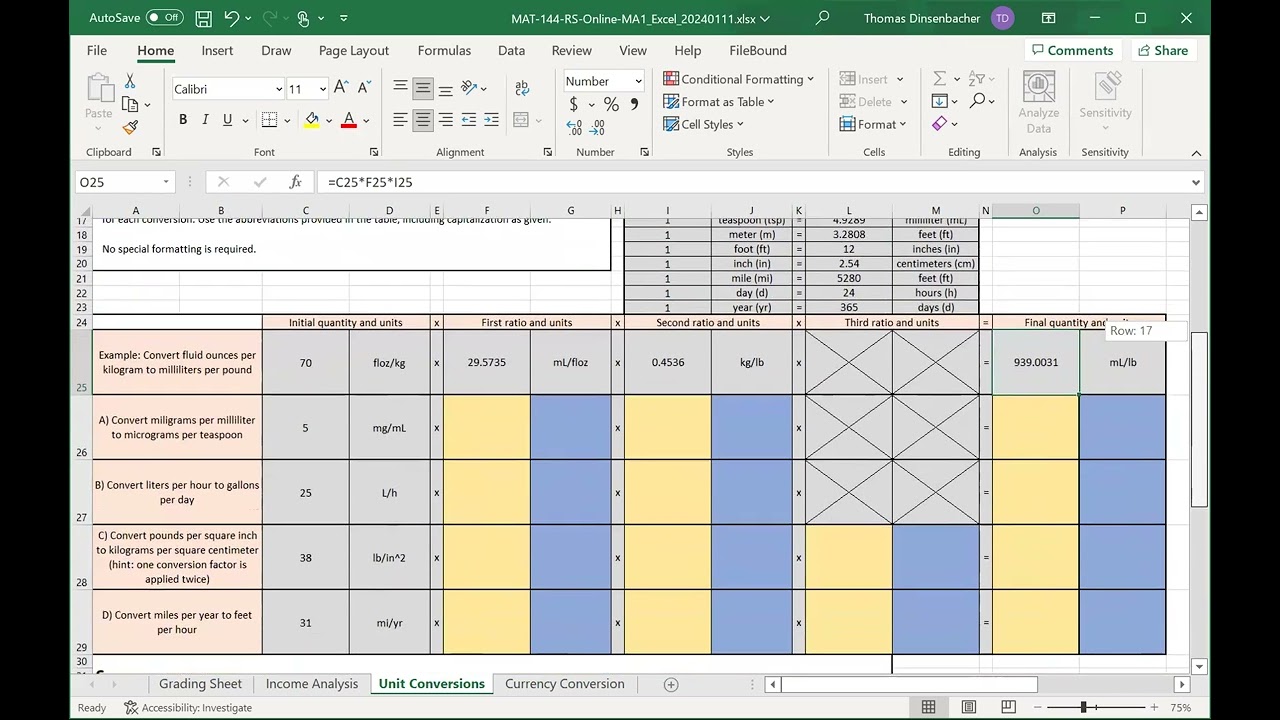
Task: Open Analyze Data tool
Action: point(1039,103)
